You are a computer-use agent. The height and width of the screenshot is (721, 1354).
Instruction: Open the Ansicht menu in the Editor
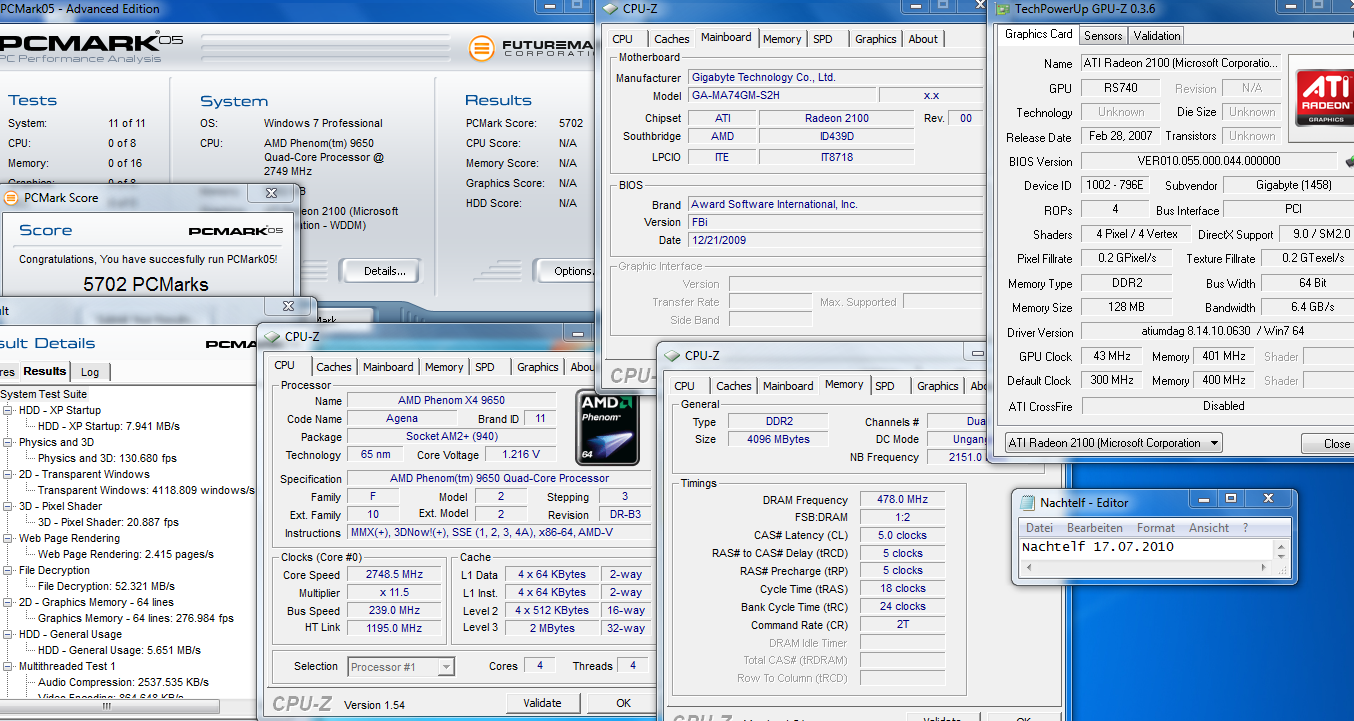pos(1209,528)
